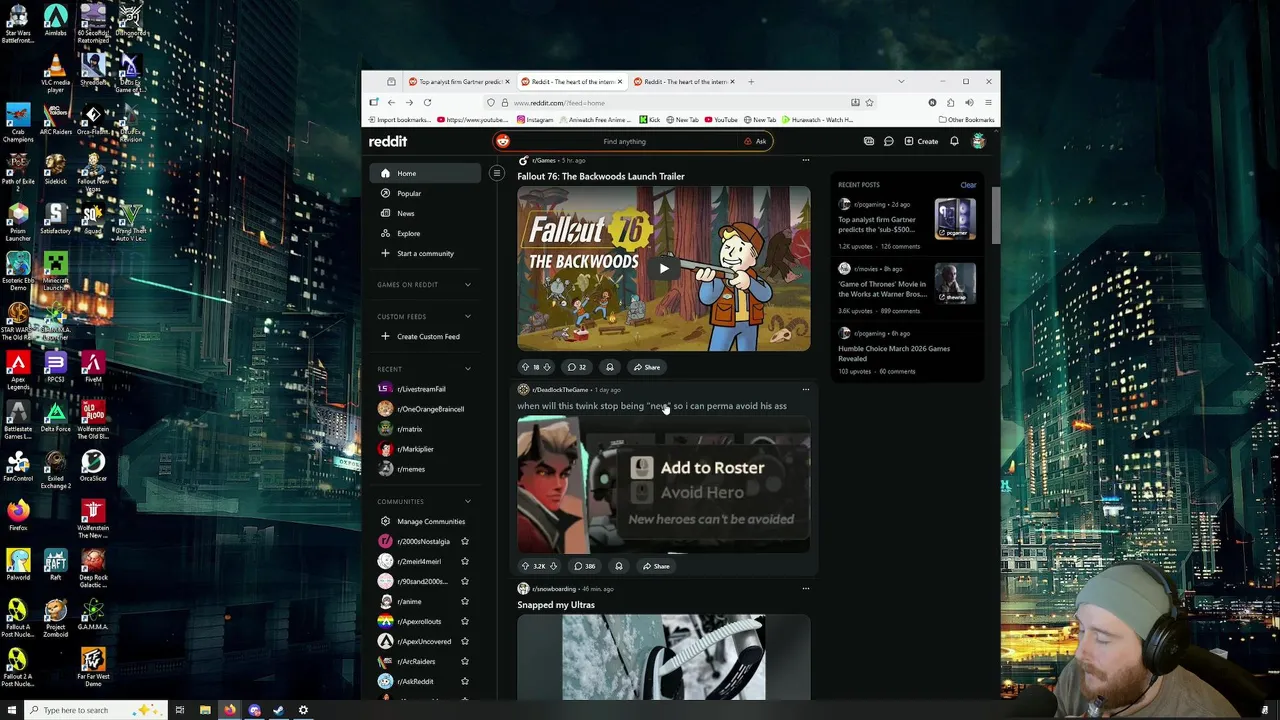Viewport: 1280px width, 720px height.
Task: Open r/matrix from recent list
Action: (425, 429)
